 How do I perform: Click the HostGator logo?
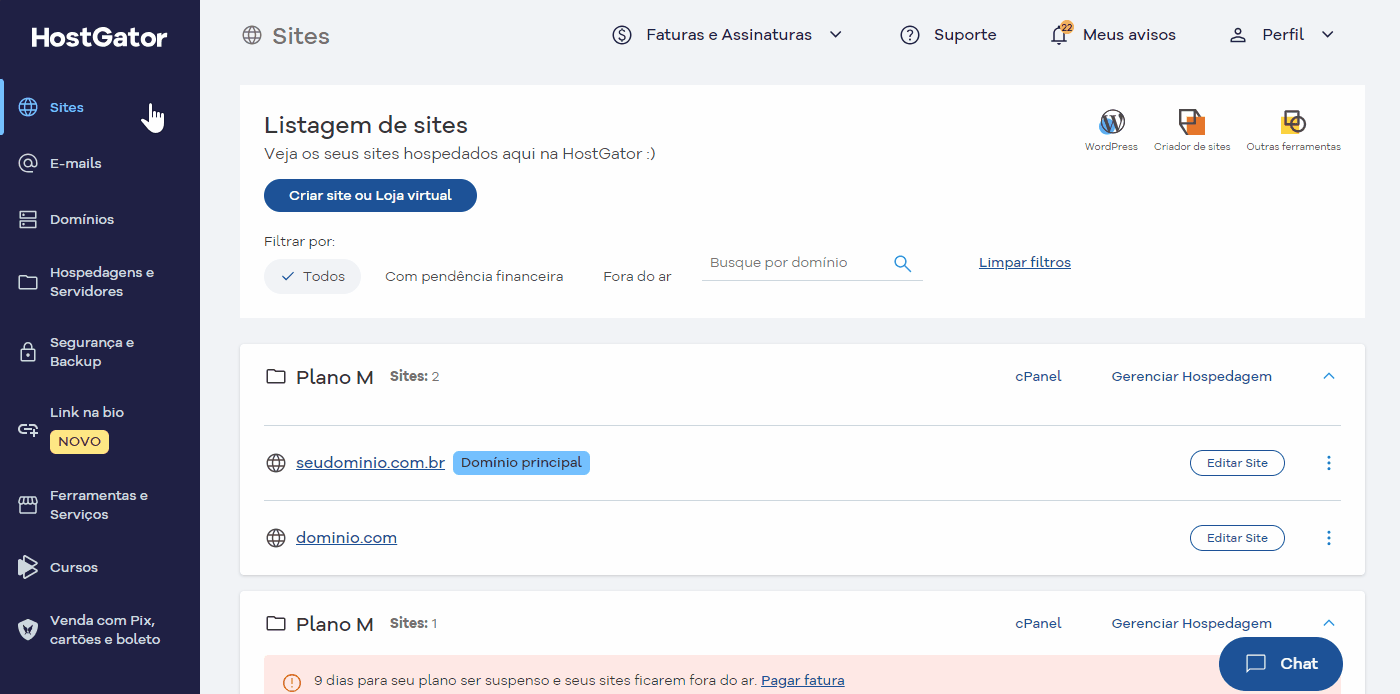[99, 38]
